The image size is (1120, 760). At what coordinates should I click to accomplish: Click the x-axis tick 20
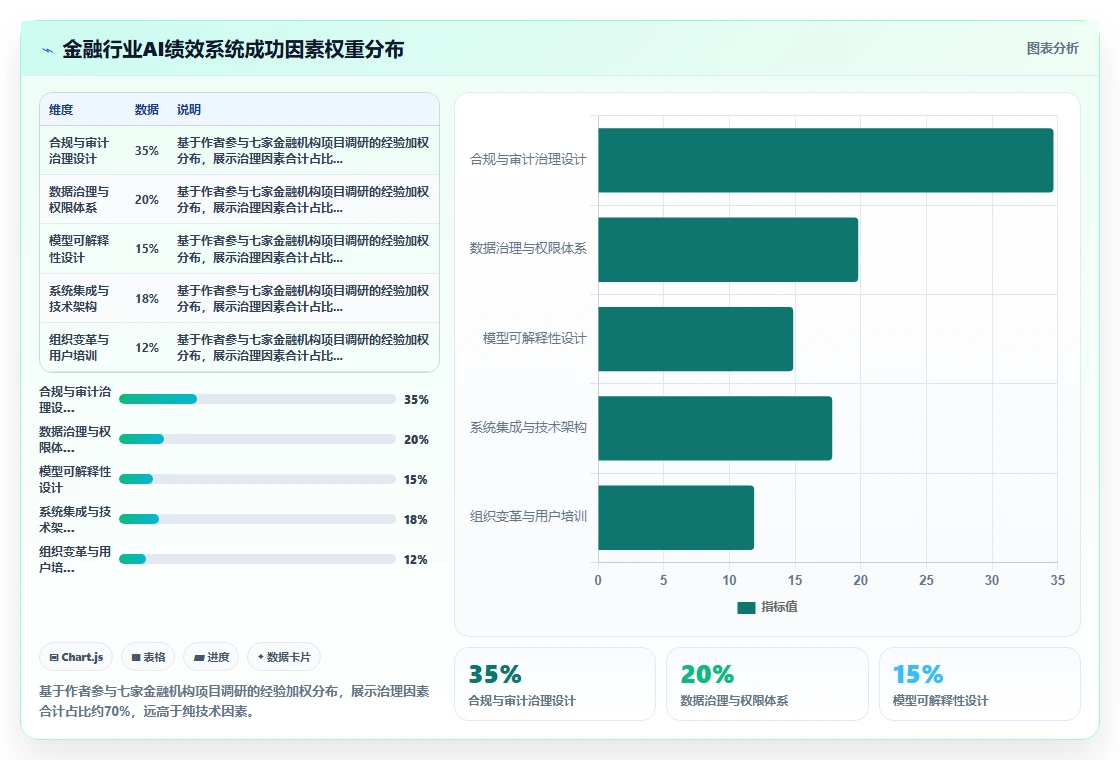(x=860, y=580)
